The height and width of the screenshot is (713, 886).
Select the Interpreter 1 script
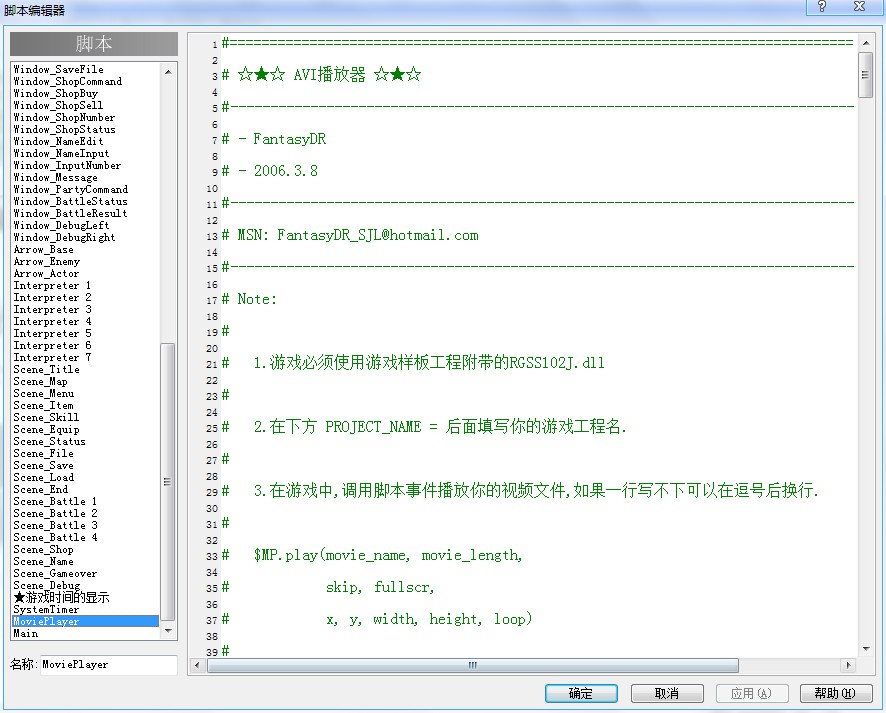[x=85, y=285]
